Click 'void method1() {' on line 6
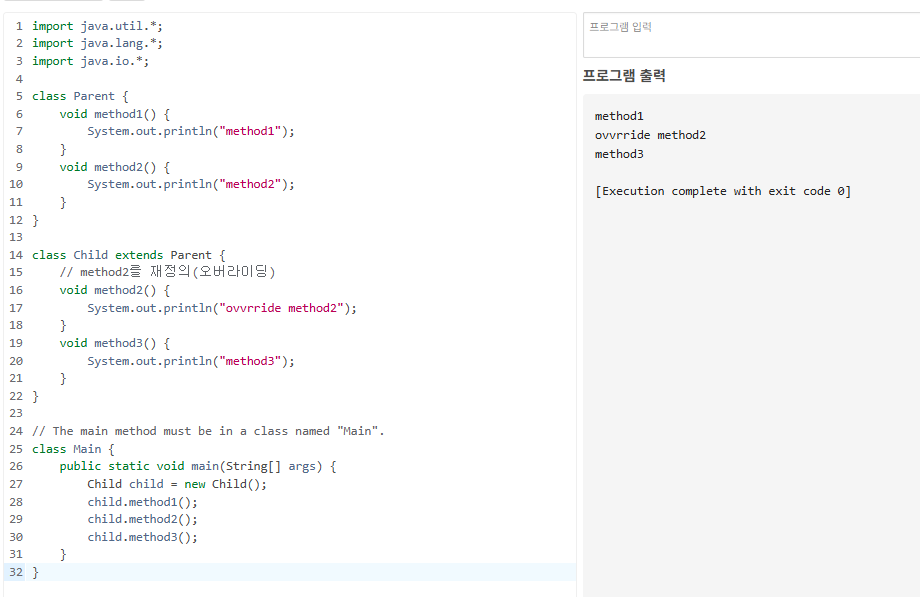The width and height of the screenshot is (920, 597). click(x=115, y=114)
